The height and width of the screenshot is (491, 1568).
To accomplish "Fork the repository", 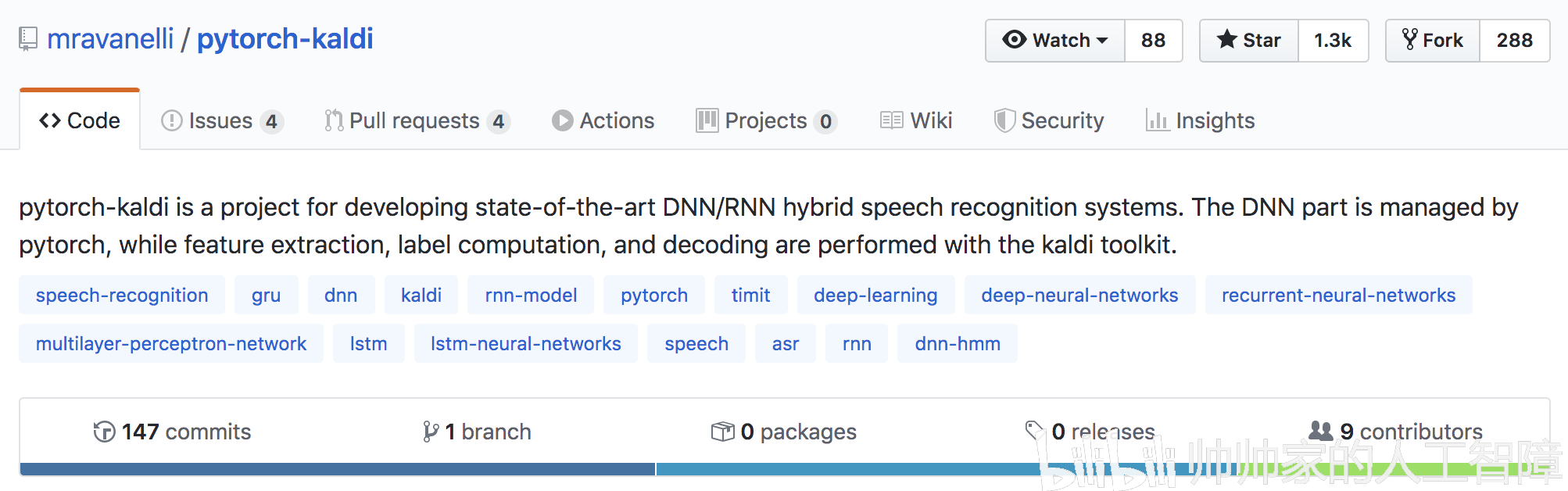I will [1433, 41].
